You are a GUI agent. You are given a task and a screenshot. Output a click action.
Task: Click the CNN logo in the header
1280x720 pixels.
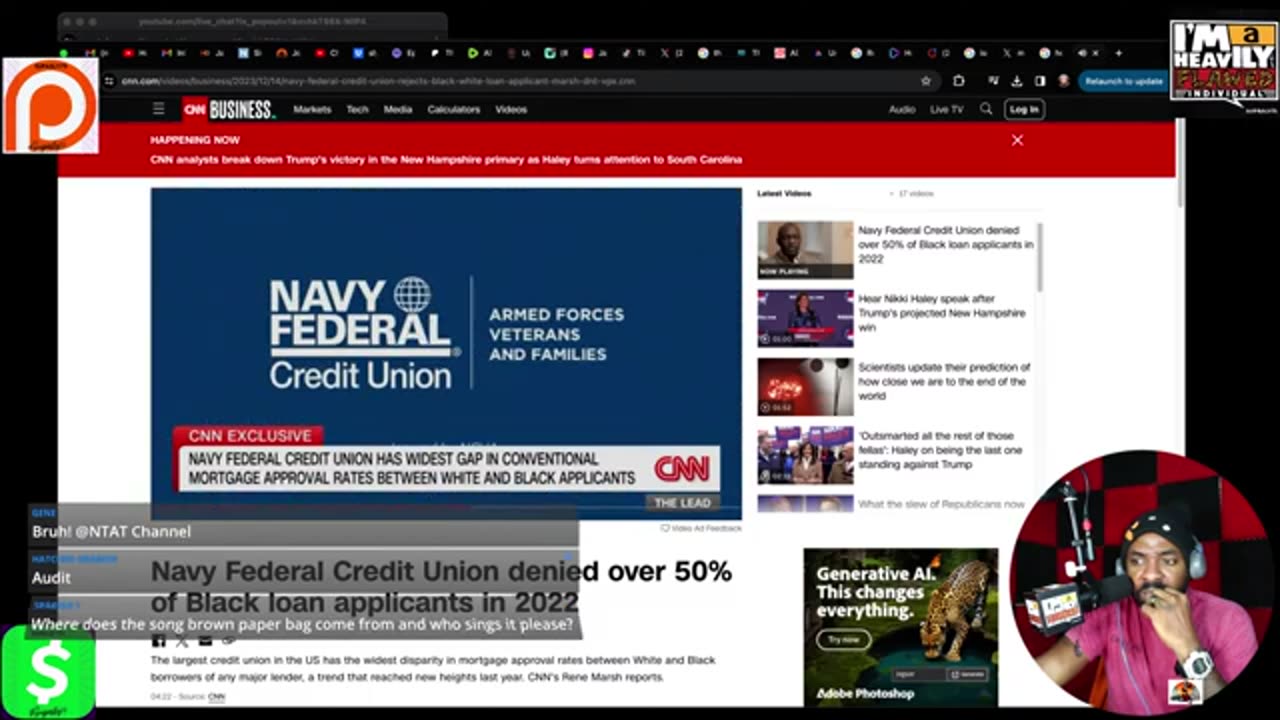(x=194, y=109)
